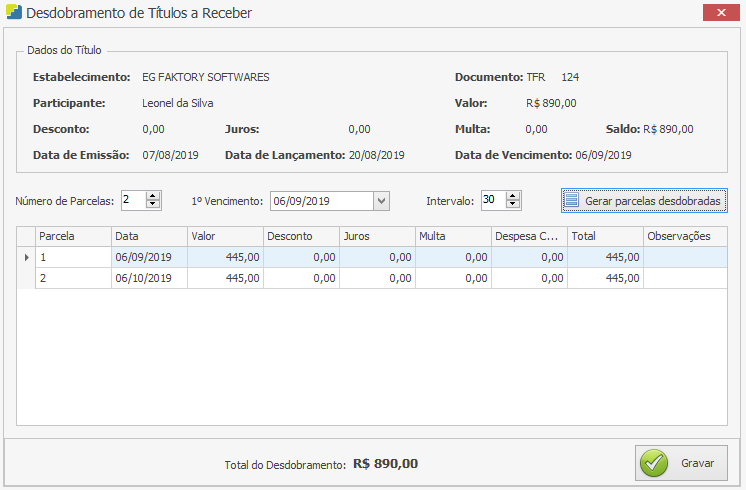Click Gerar parcelas desdobradas button

(x=643, y=201)
